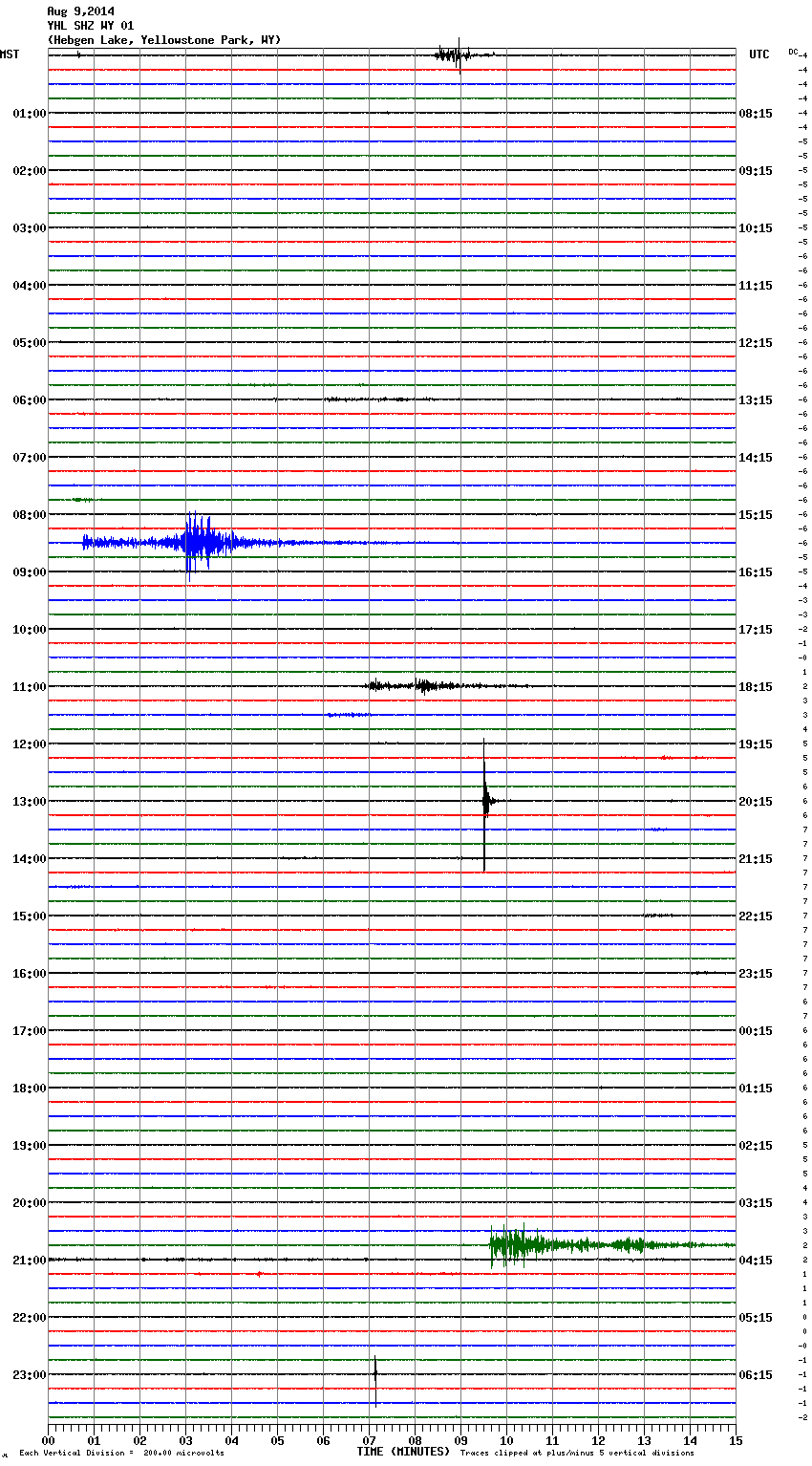This screenshot has height=1466, width=812.
Task: Select the "04:00" MST time label
Action: point(29,285)
